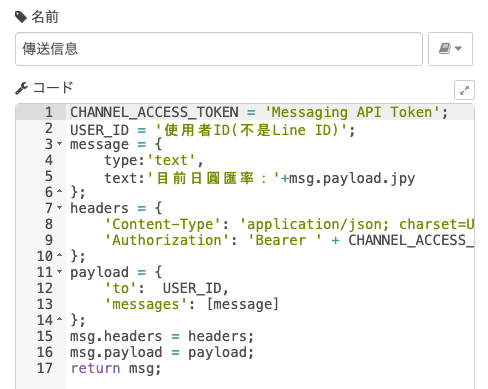Click the name input field 傳送信息

[219, 49]
